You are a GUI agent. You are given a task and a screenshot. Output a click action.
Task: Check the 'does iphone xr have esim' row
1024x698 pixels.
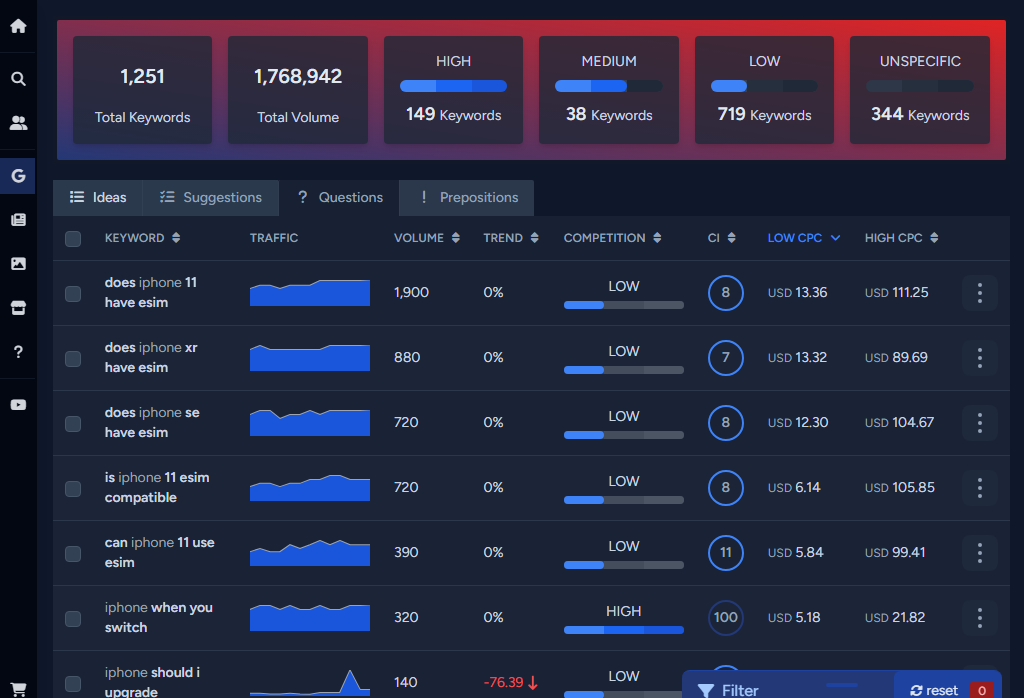[x=73, y=358]
